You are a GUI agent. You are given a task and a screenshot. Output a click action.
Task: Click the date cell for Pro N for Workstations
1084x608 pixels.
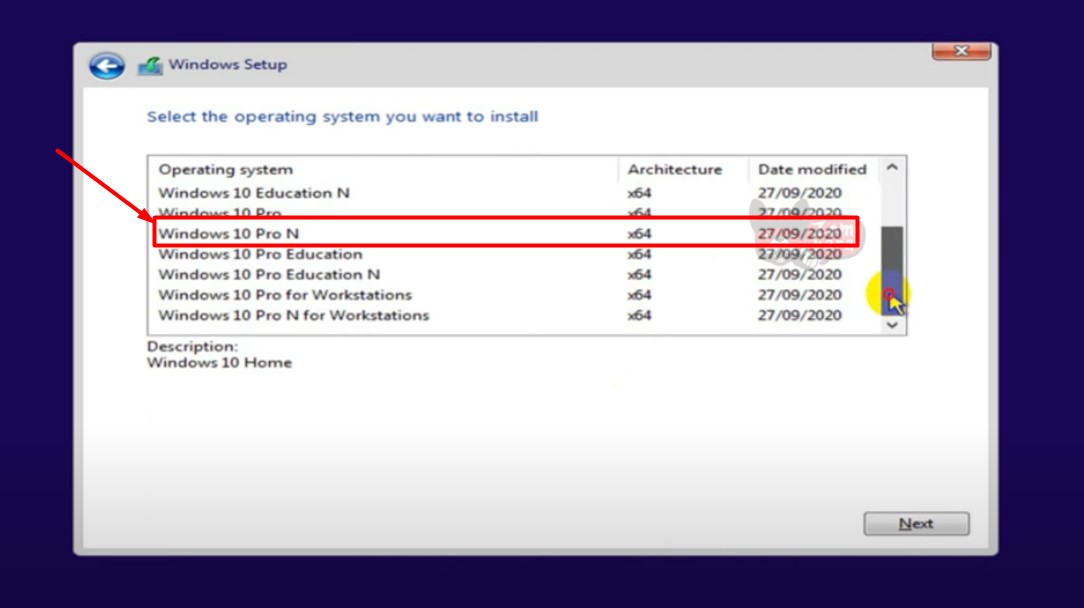coord(800,315)
